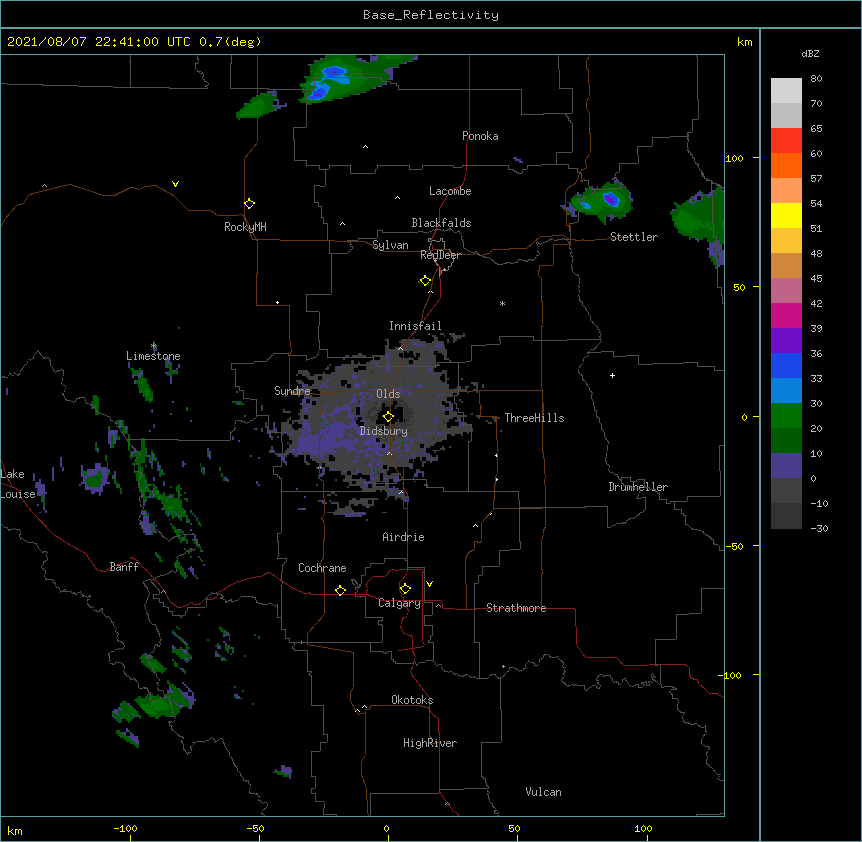Screen dimensions: 862x842
Task: Click the Banff town label
Action: 124,567
